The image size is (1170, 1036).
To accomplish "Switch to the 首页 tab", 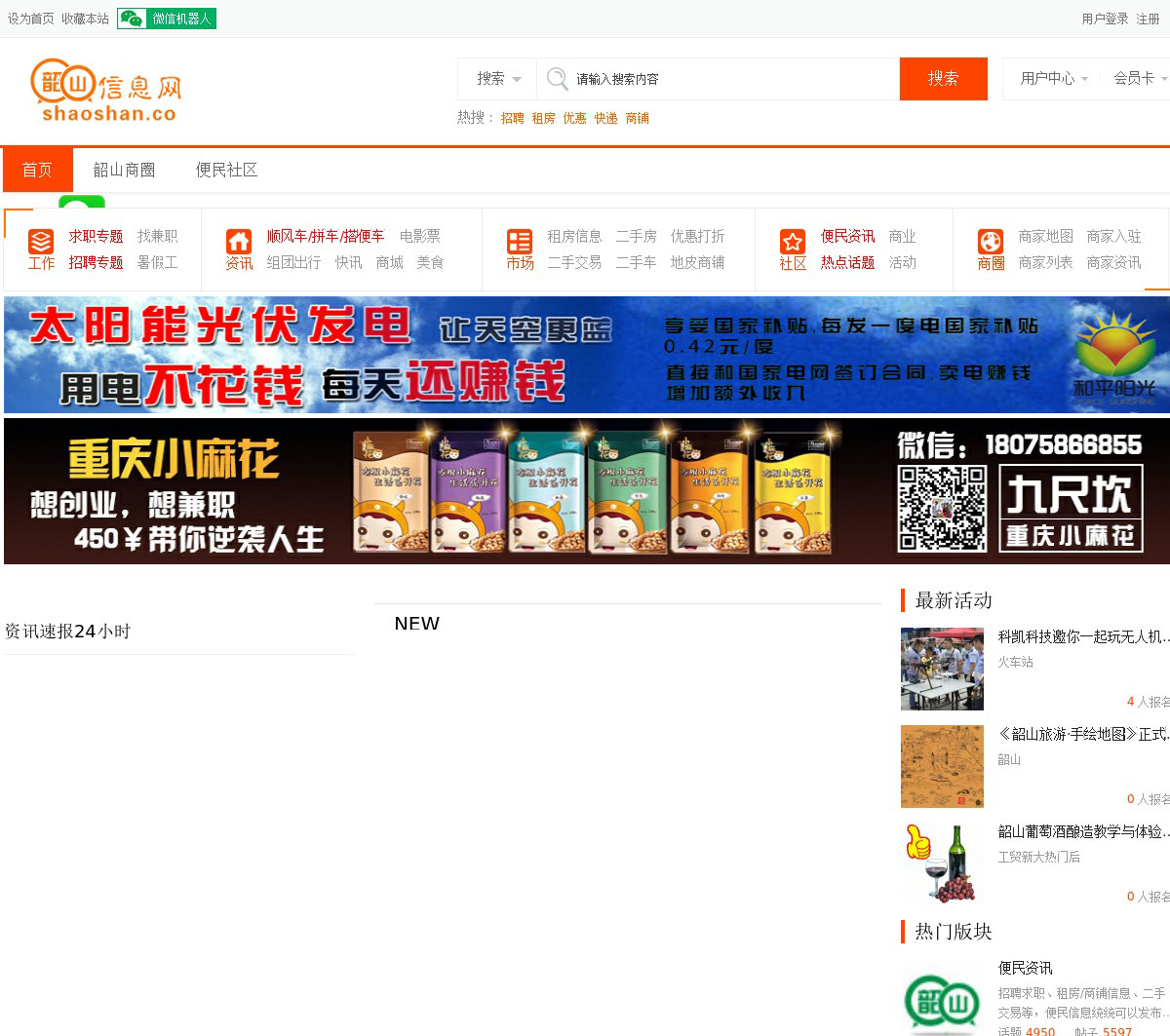I will (x=37, y=171).
